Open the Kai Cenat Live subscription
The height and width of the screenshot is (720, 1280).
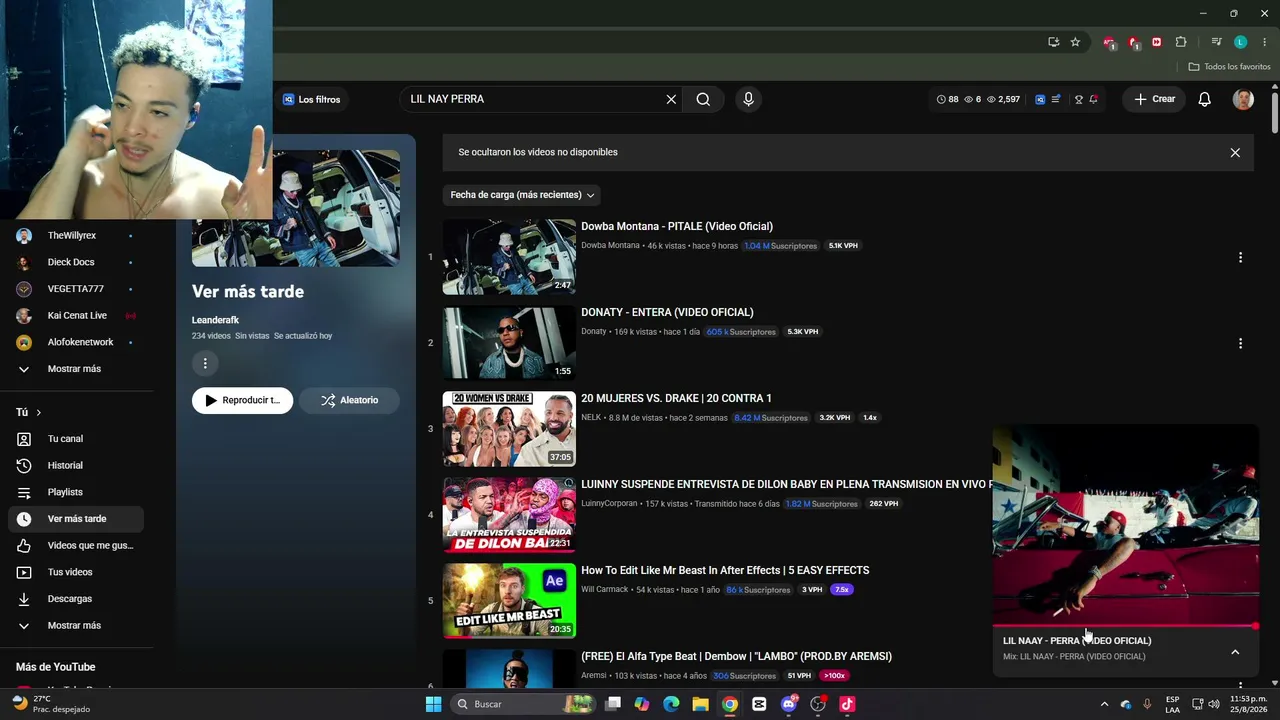point(76,316)
